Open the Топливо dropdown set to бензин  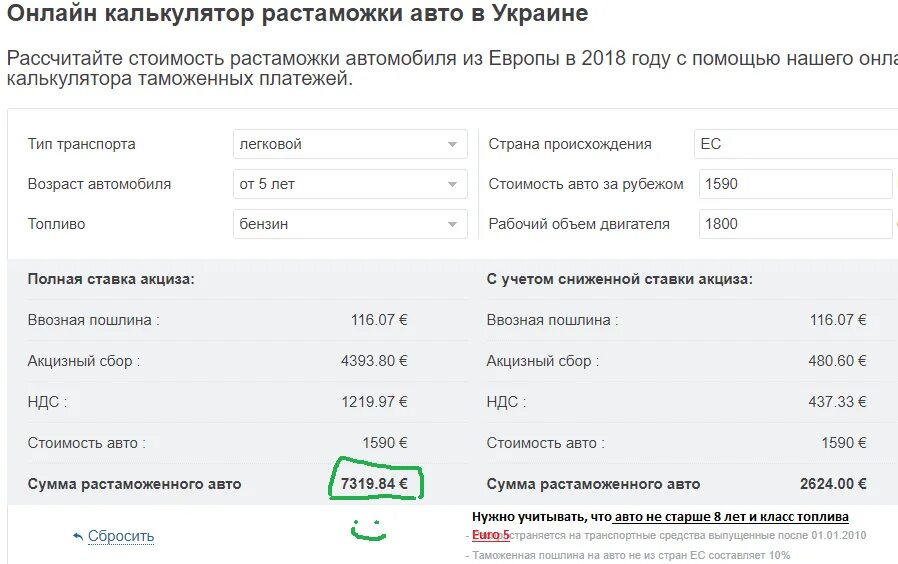[x=349, y=224]
